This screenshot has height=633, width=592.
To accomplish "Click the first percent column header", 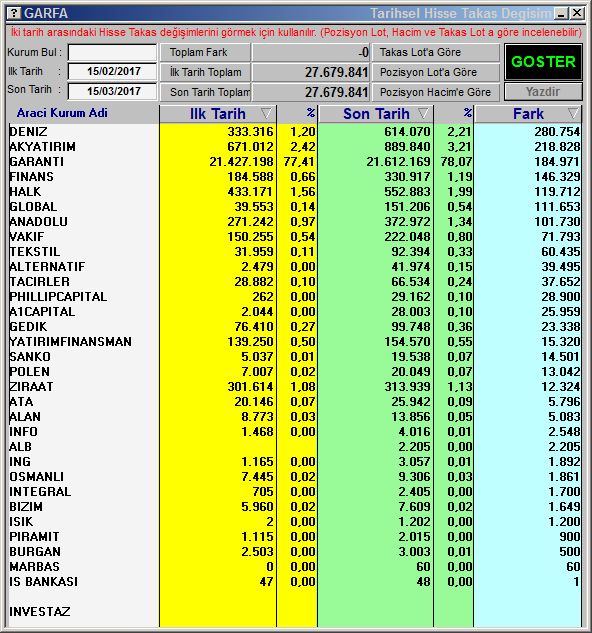I will pyautogui.click(x=298, y=113).
